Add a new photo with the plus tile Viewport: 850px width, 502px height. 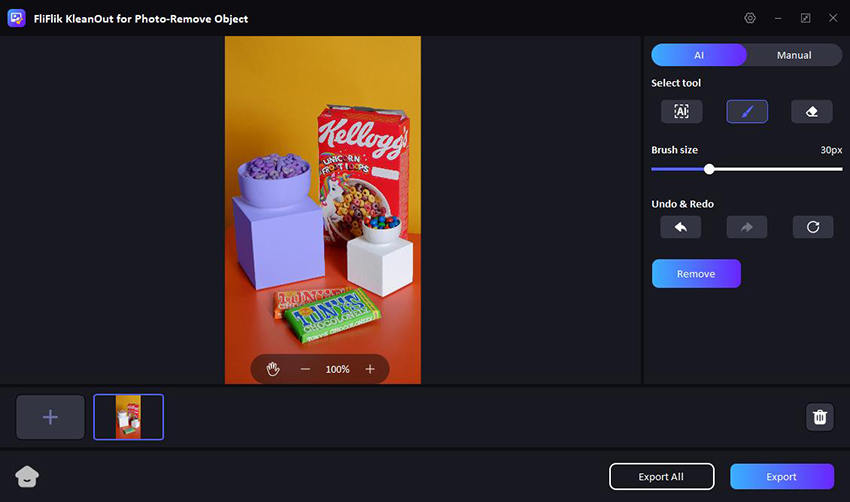click(x=50, y=417)
